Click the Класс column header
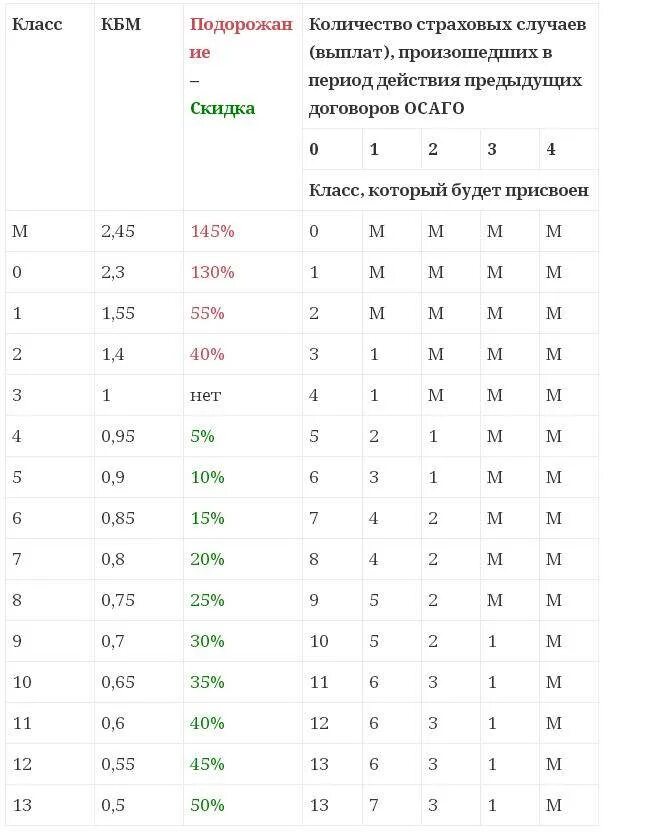The height and width of the screenshot is (832, 649). point(37,24)
